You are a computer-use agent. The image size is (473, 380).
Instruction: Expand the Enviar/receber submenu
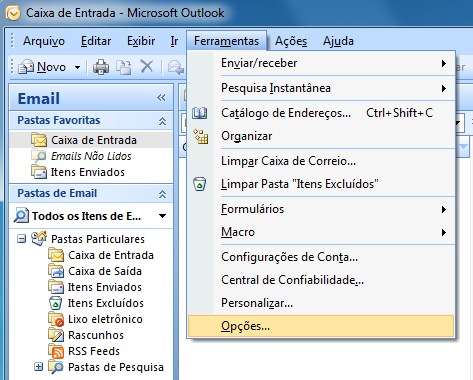(321, 63)
